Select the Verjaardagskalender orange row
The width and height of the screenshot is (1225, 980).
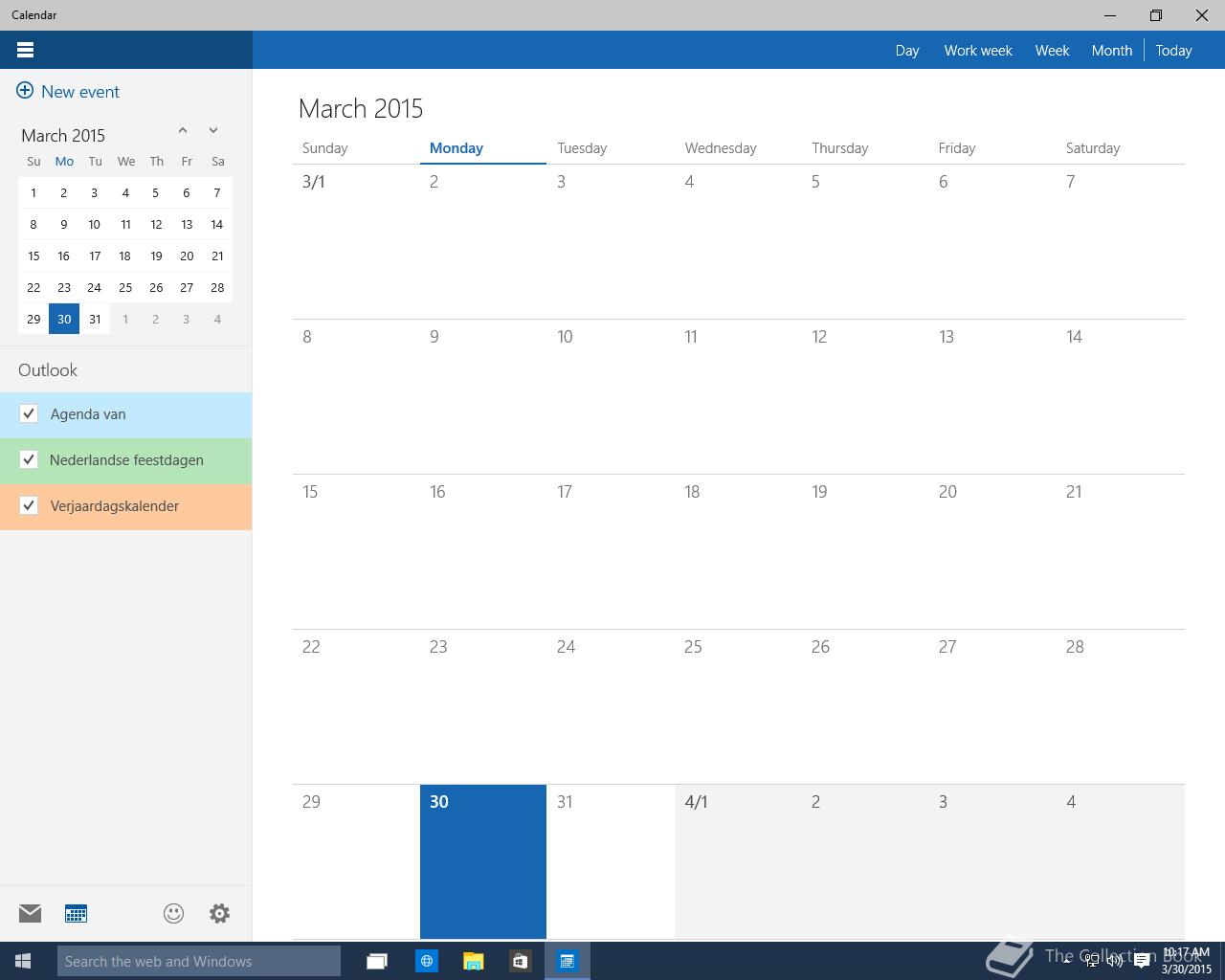pos(125,506)
